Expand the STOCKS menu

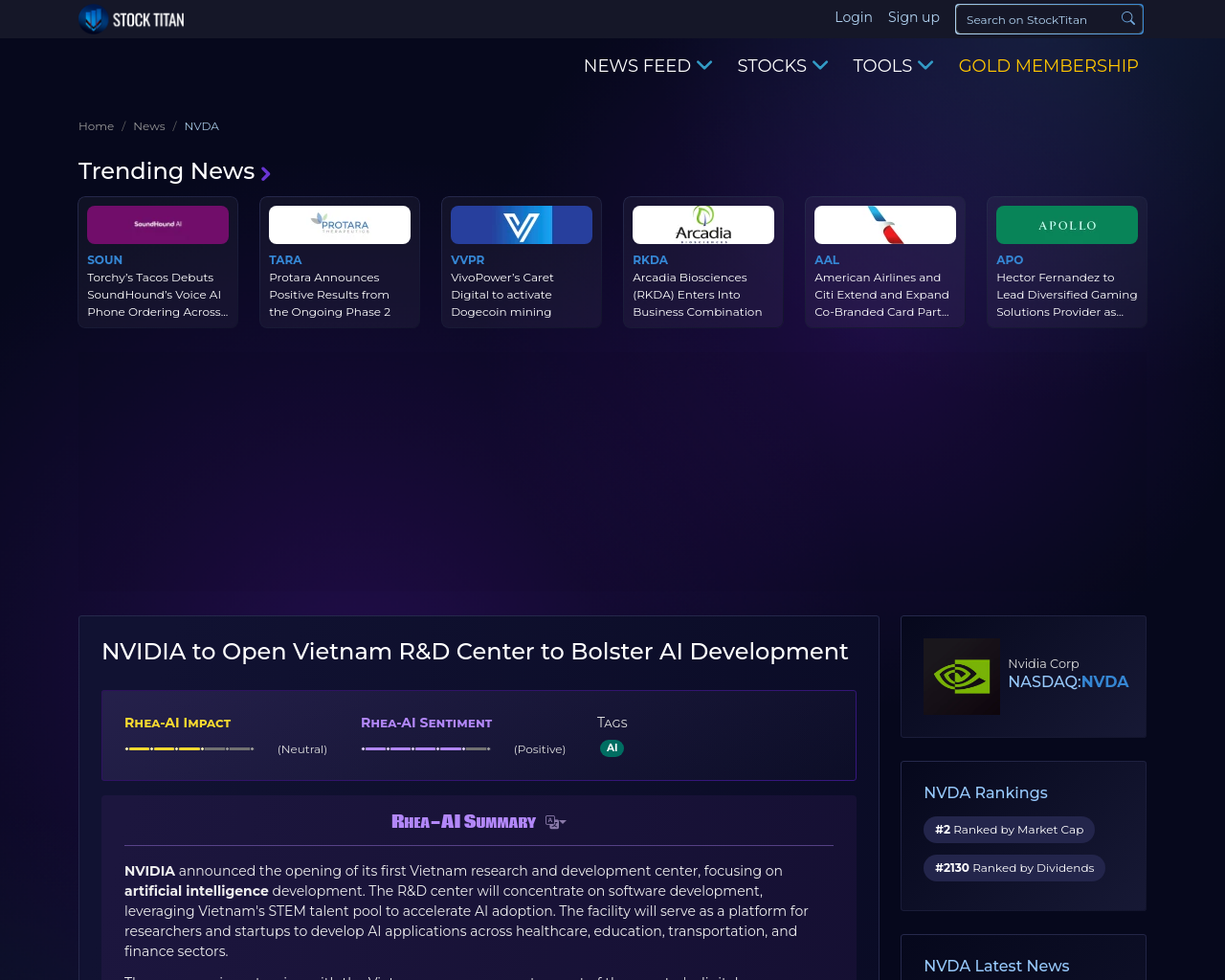783,65
